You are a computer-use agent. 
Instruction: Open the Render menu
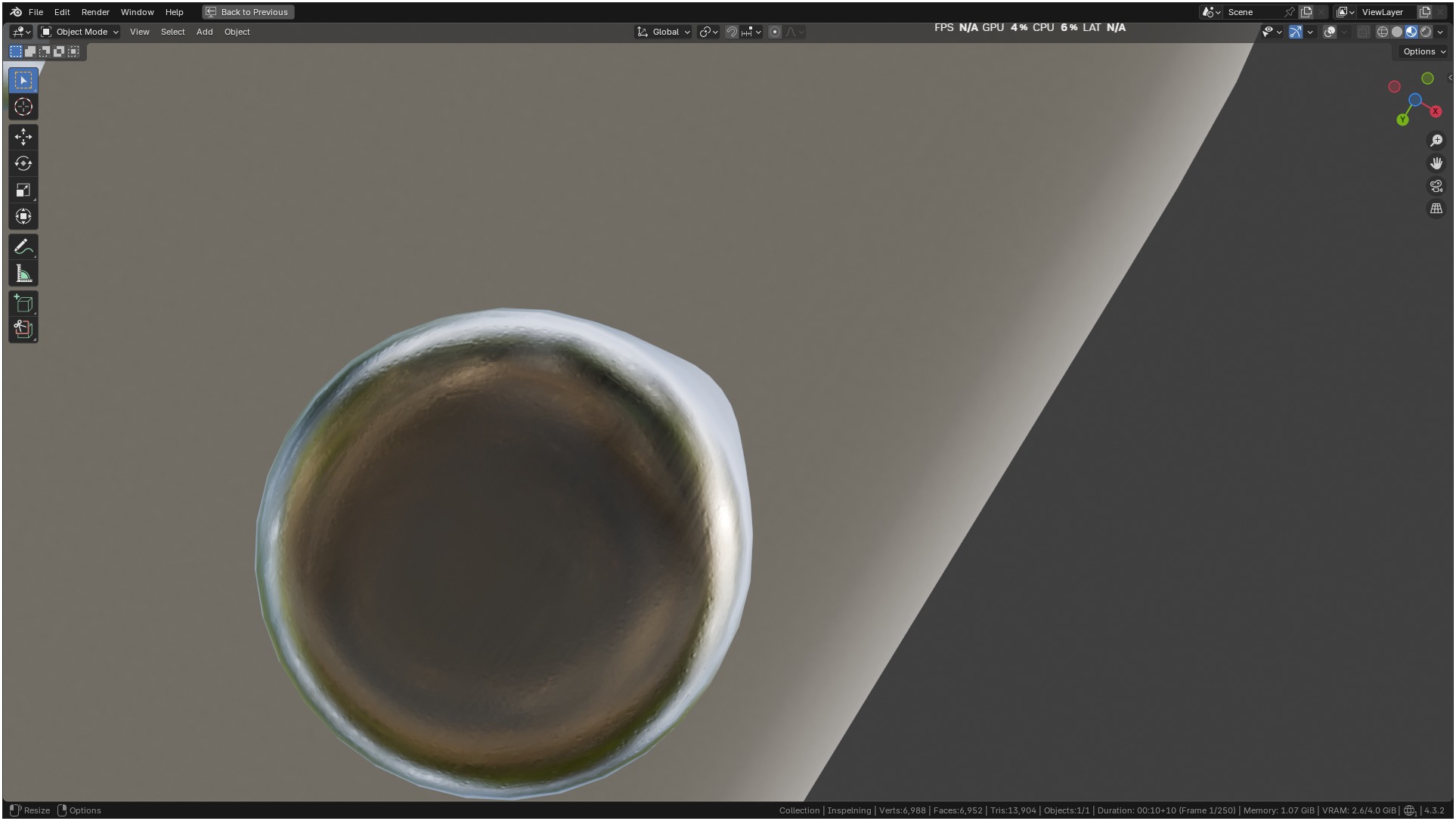pyautogui.click(x=95, y=12)
